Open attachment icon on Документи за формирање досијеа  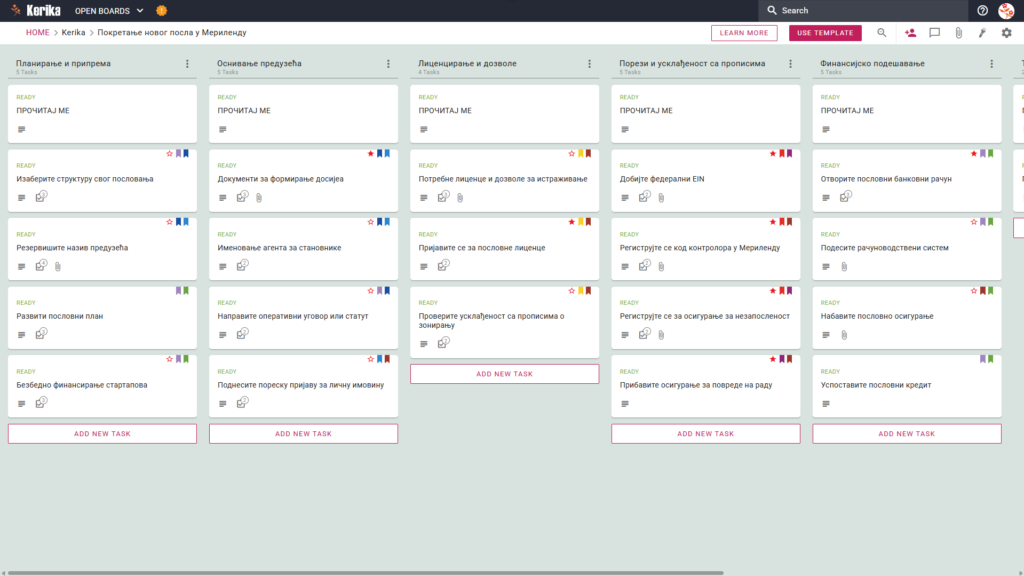point(259,198)
